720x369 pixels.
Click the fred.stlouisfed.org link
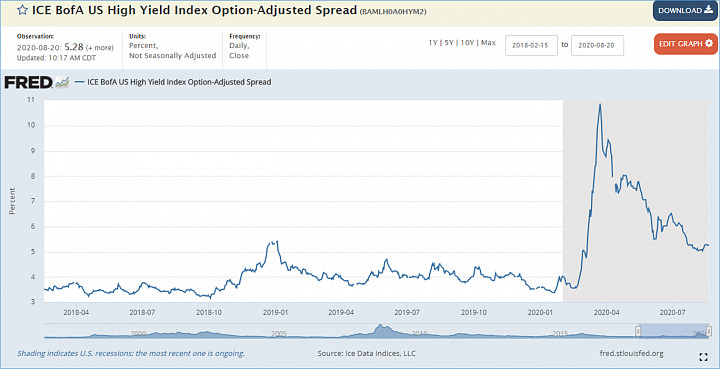point(631,353)
